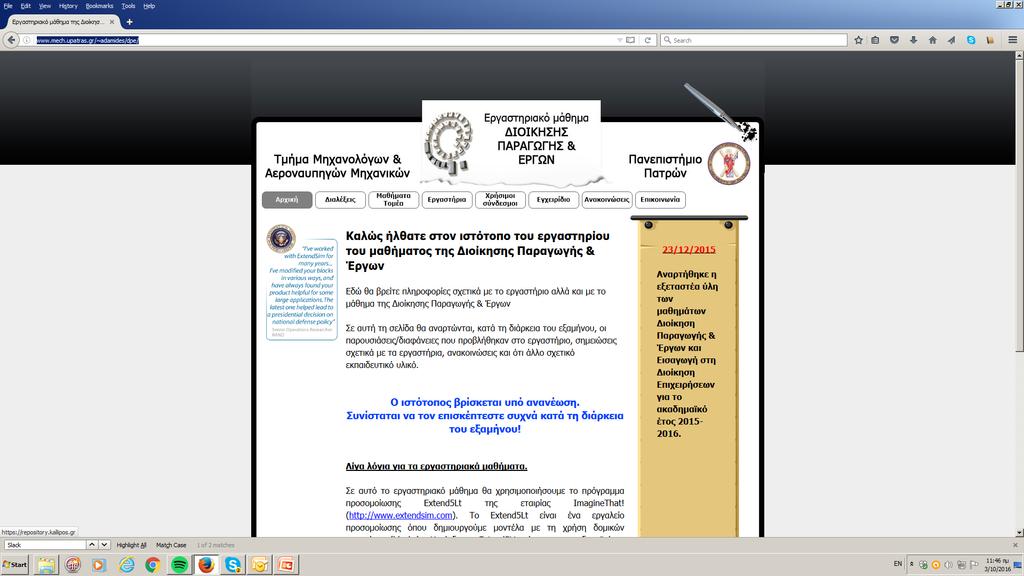The height and width of the screenshot is (576, 1024).
Task: Click the ExtendSim testimonial image
Action: tap(301, 282)
